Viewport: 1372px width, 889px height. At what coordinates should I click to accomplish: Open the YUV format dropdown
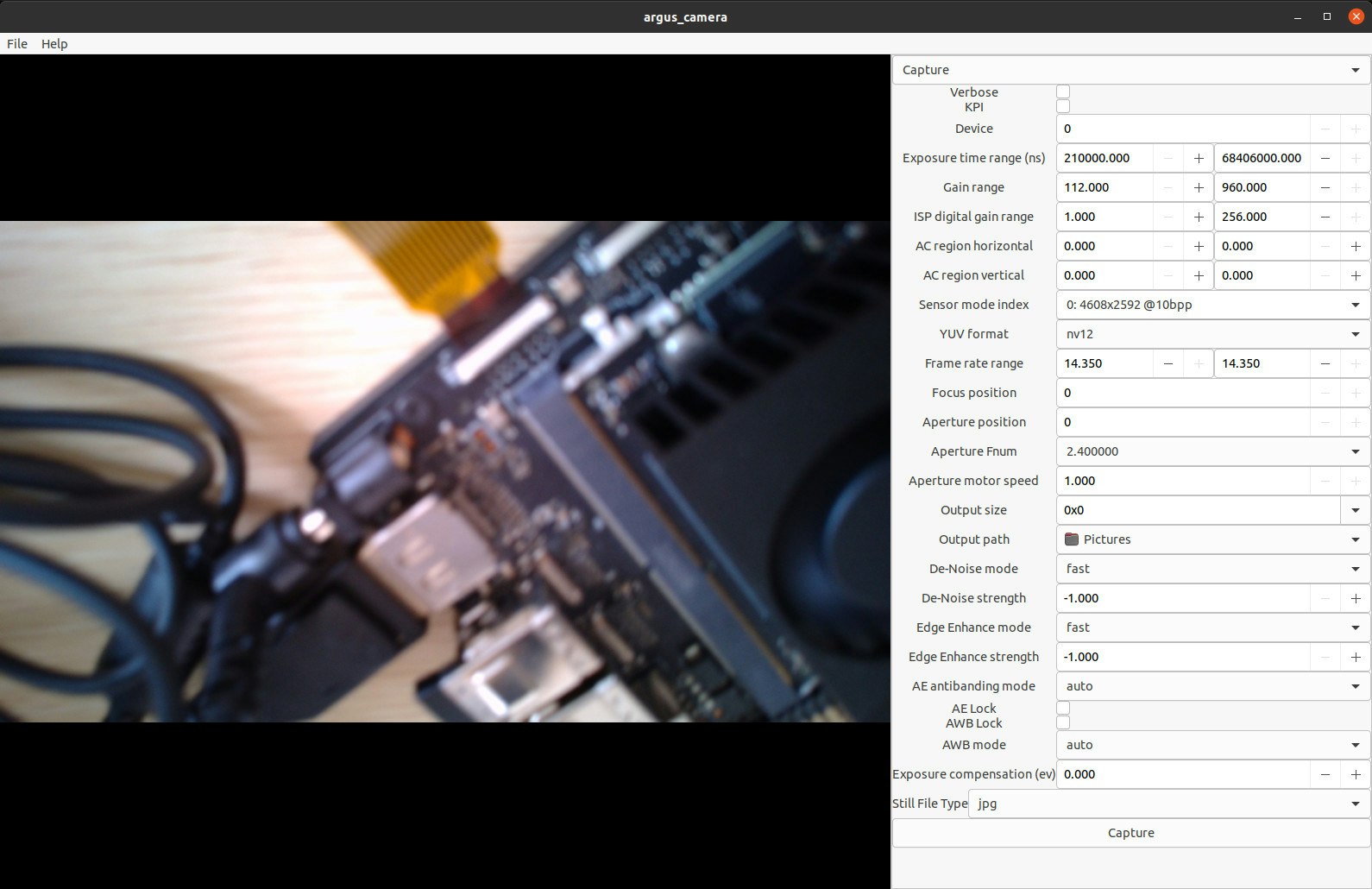[x=1213, y=334]
